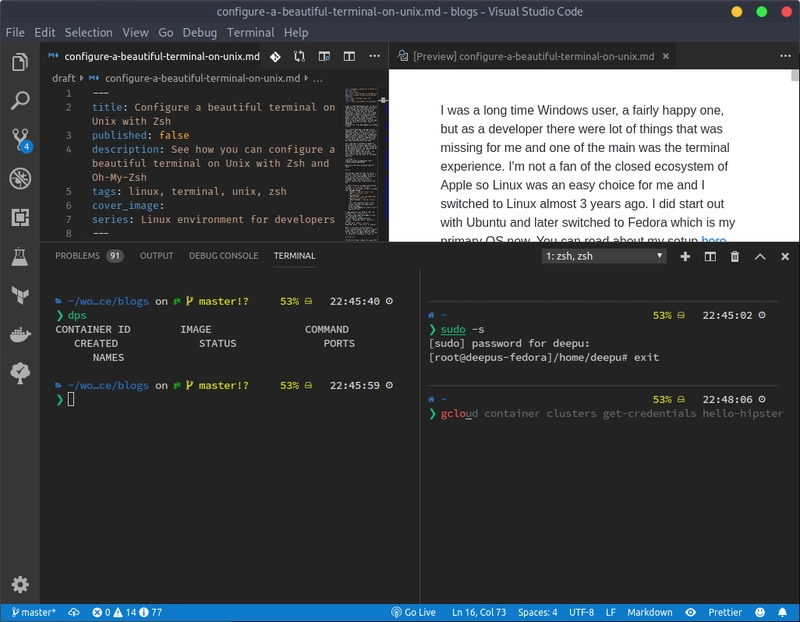Viewport: 800px width, 622px height.
Task: Click the left terminal prompt cursor
Action: [71, 400]
